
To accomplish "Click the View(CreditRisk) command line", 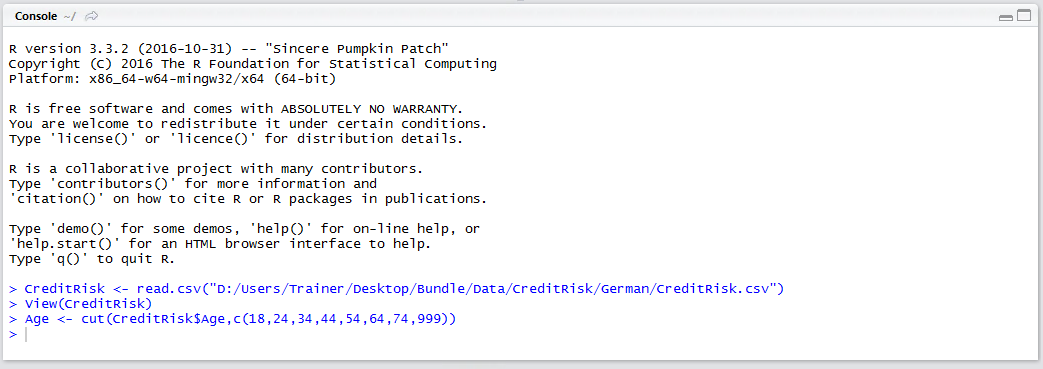I will (x=80, y=304).
